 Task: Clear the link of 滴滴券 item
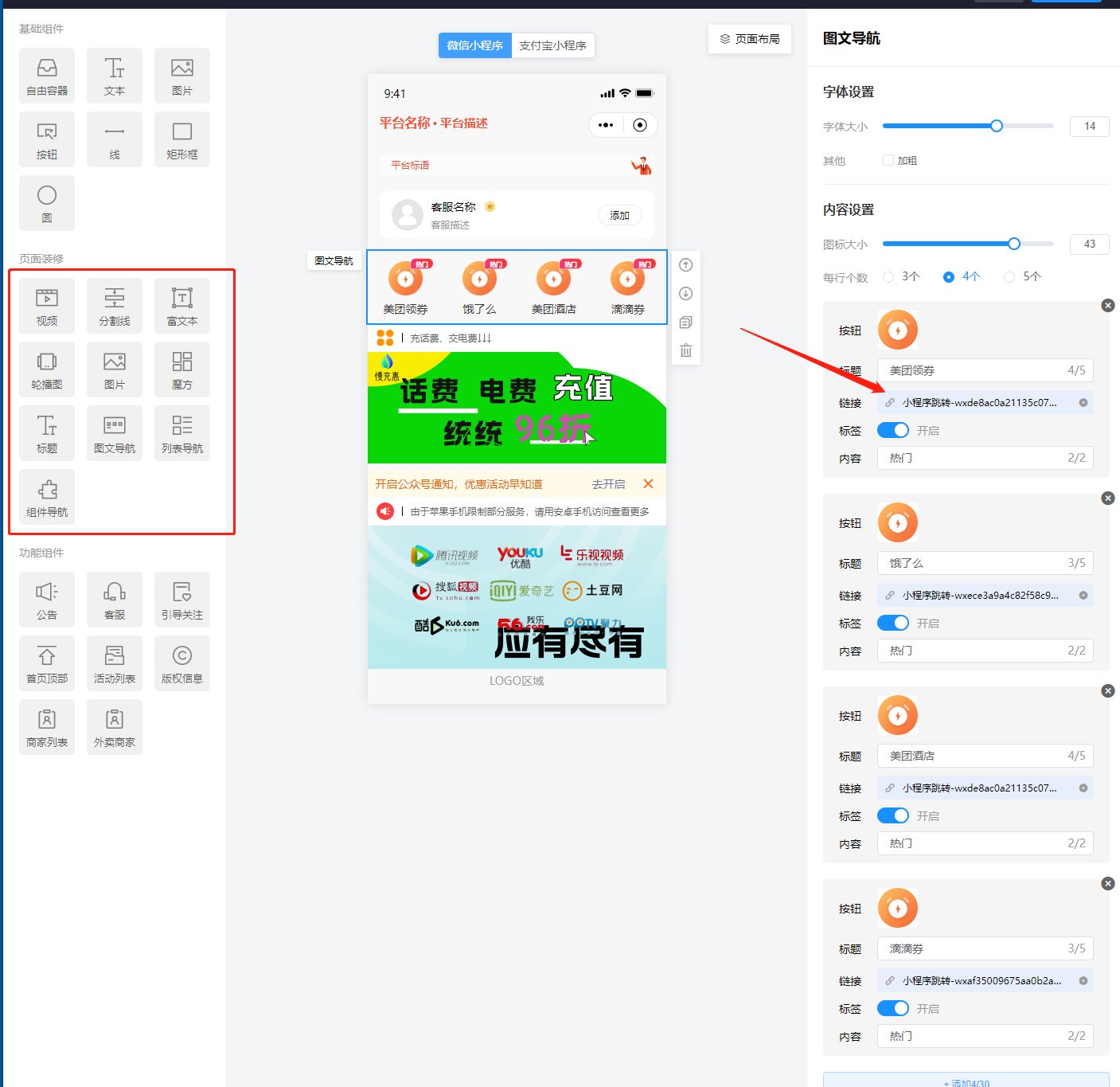(x=1083, y=980)
